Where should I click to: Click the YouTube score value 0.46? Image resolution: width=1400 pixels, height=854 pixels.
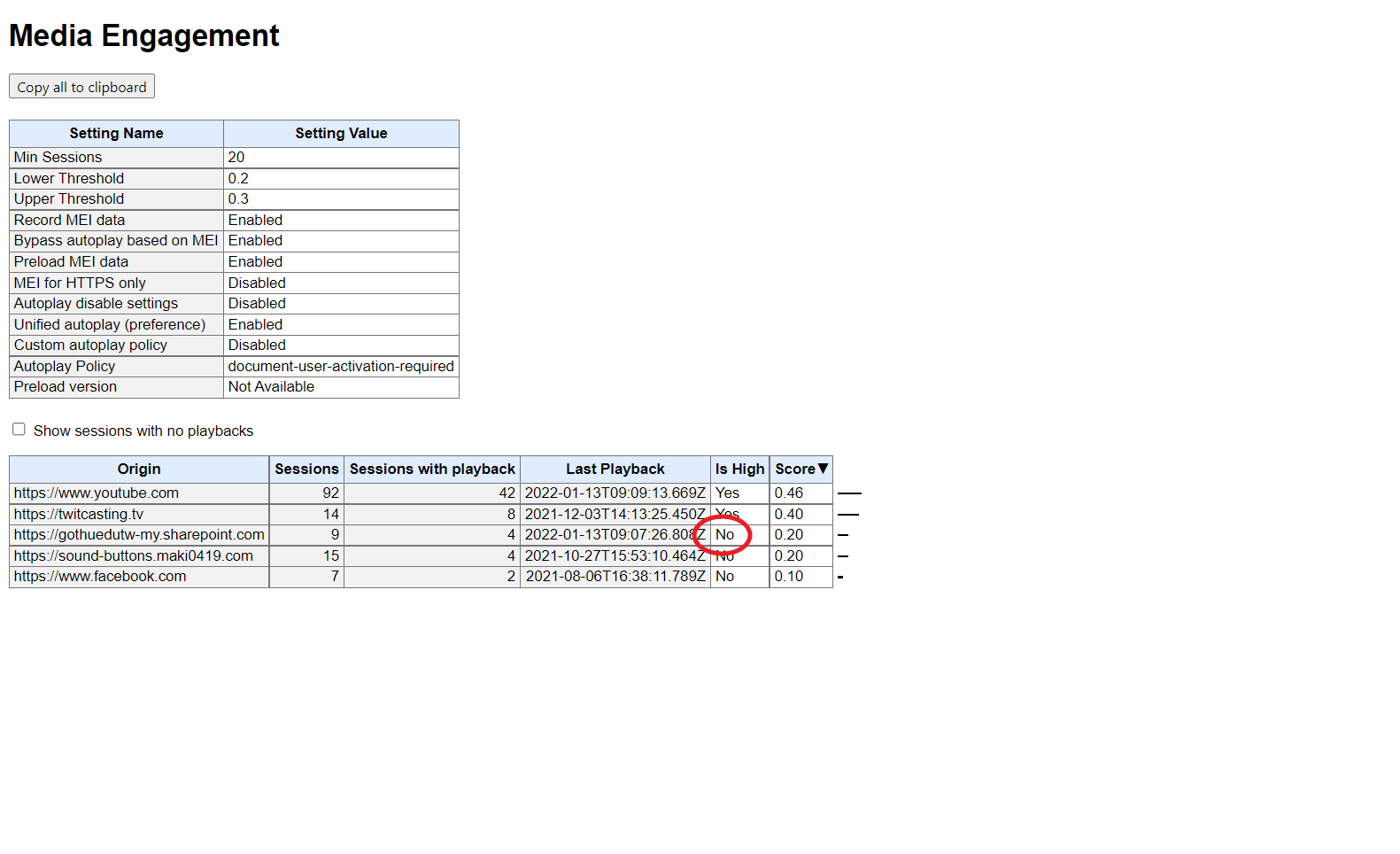tap(789, 493)
